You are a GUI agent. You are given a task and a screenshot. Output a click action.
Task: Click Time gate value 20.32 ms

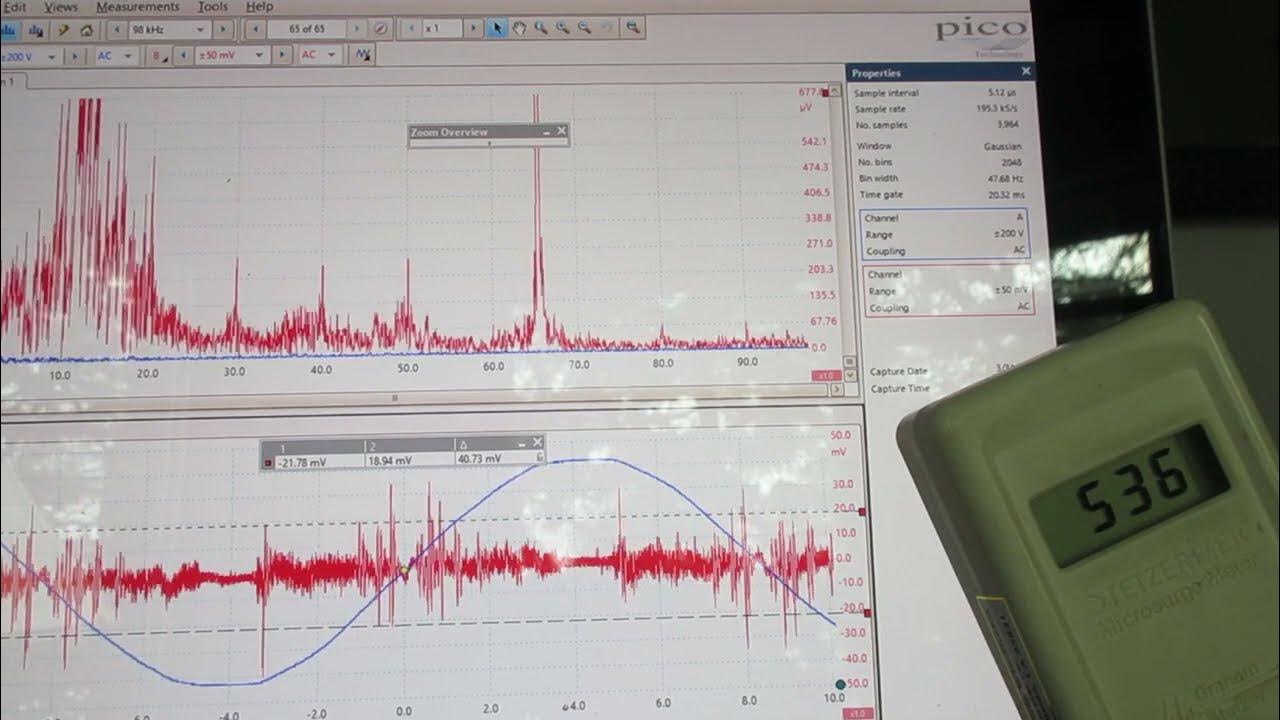click(1005, 195)
